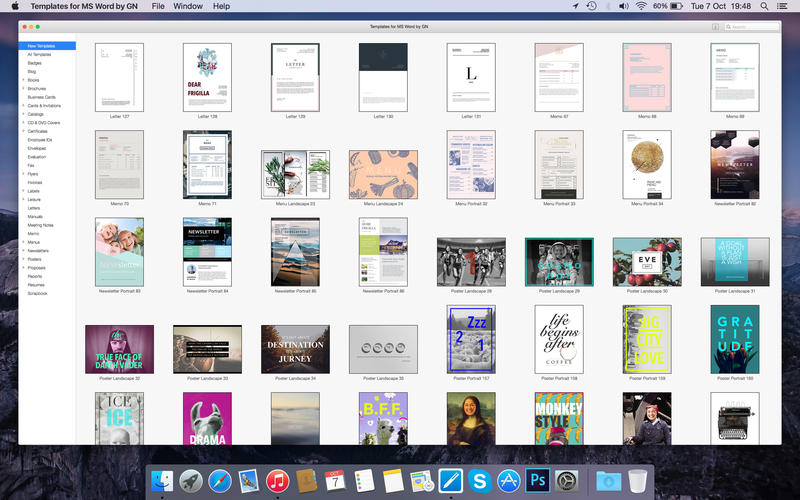Expand the Newsletters category arrow
800x500 pixels.
click(23, 251)
